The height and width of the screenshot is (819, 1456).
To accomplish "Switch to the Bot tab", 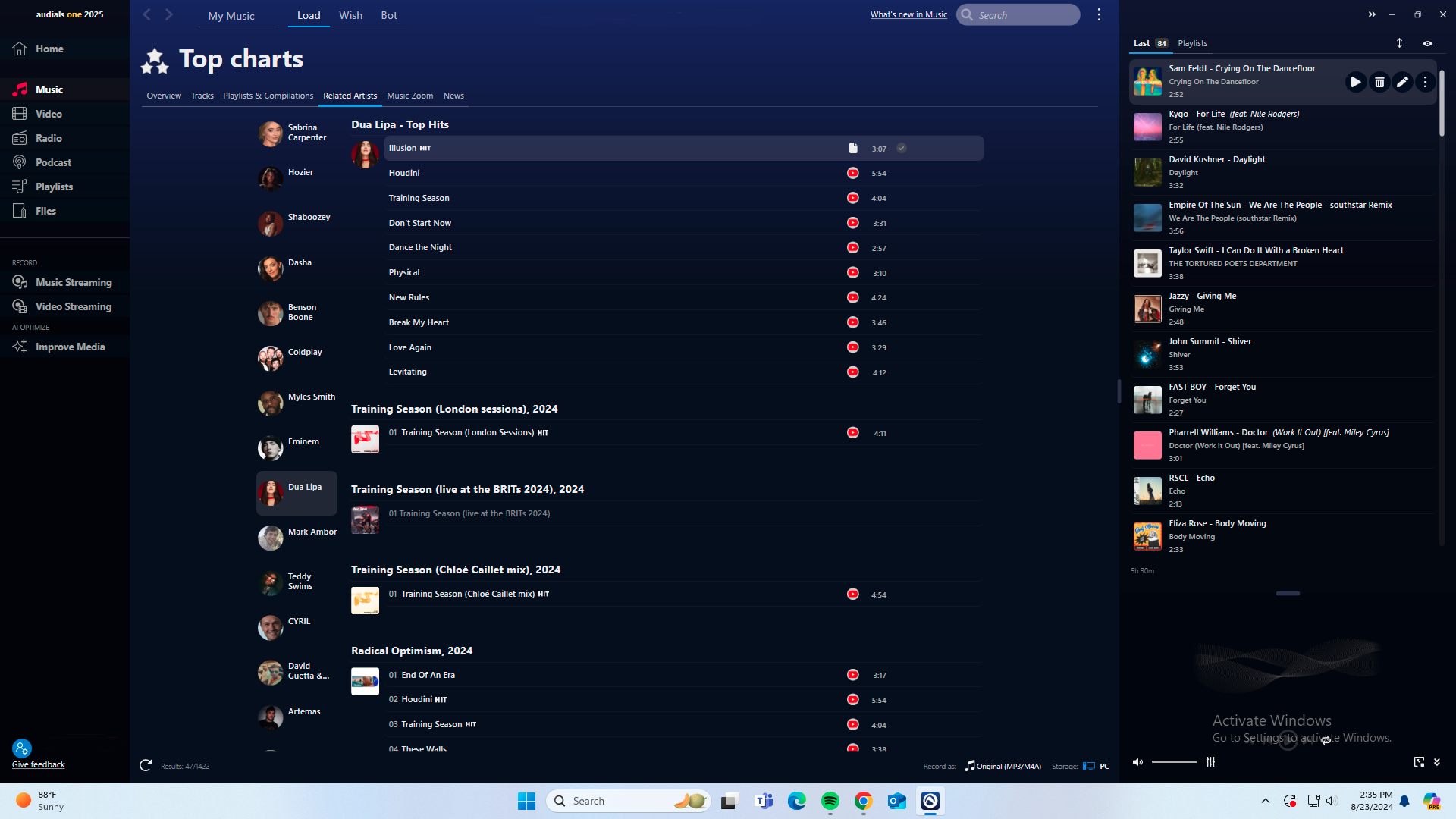I will 389,15.
